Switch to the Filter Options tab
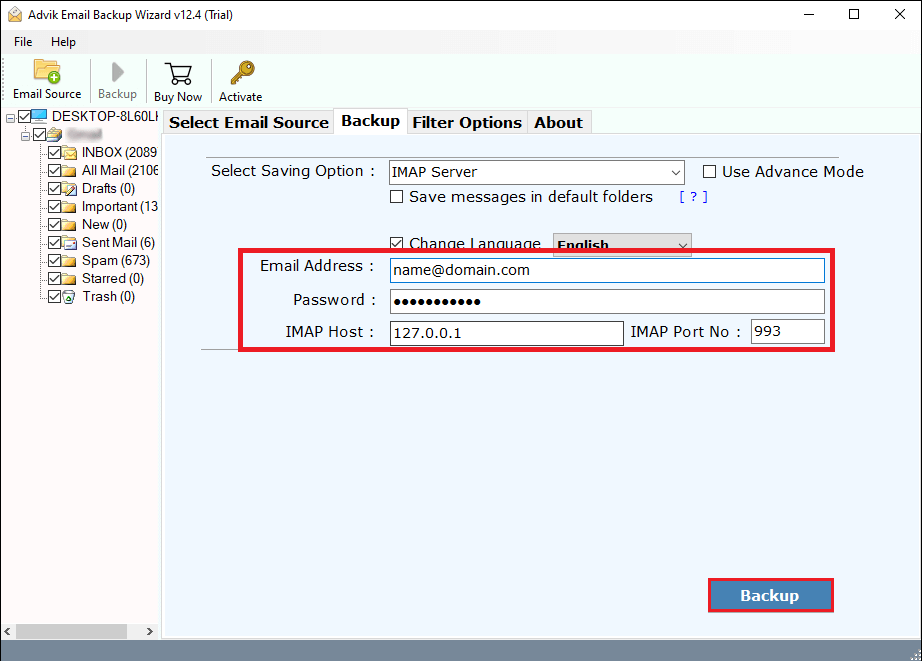The height and width of the screenshot is (661, 922). click(x=466, y=122)
